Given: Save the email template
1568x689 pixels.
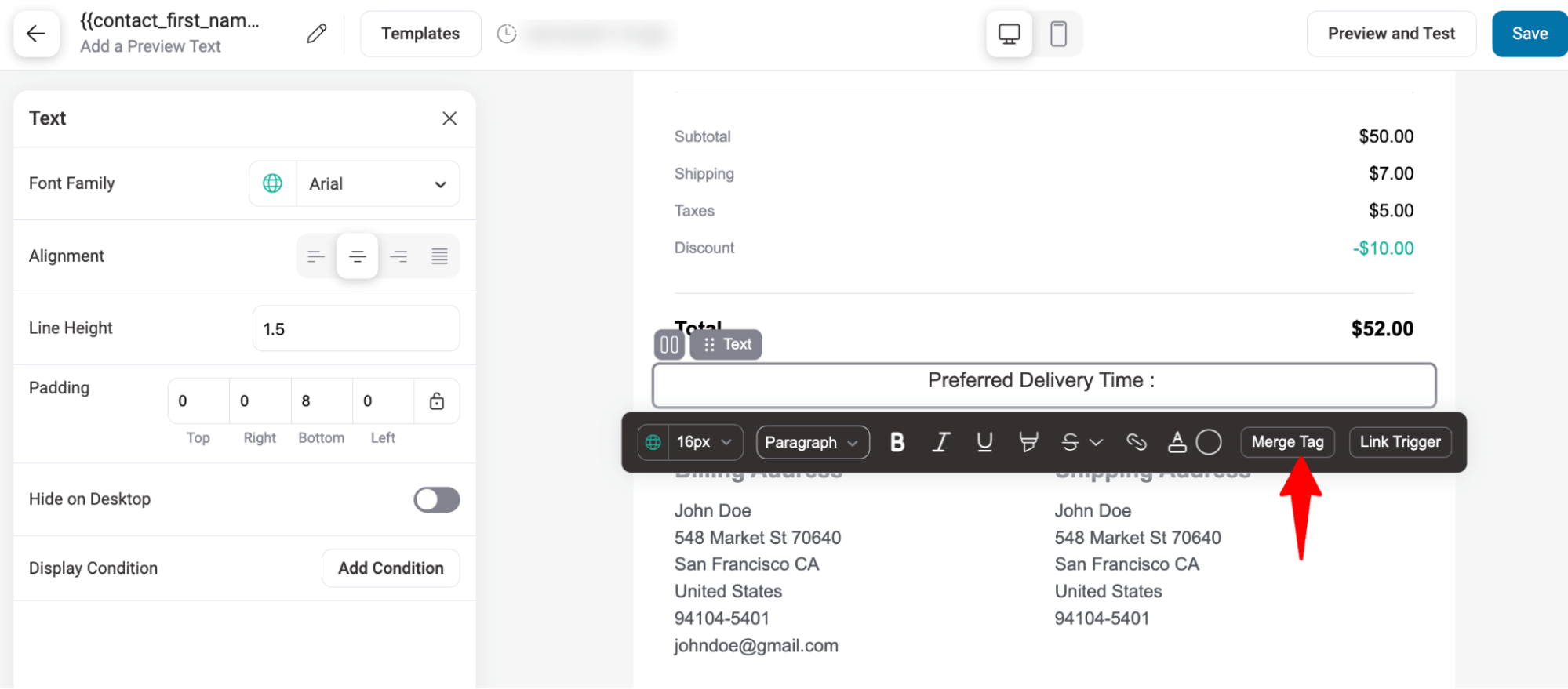Looking at the screenshot, I should [1530, 34].
